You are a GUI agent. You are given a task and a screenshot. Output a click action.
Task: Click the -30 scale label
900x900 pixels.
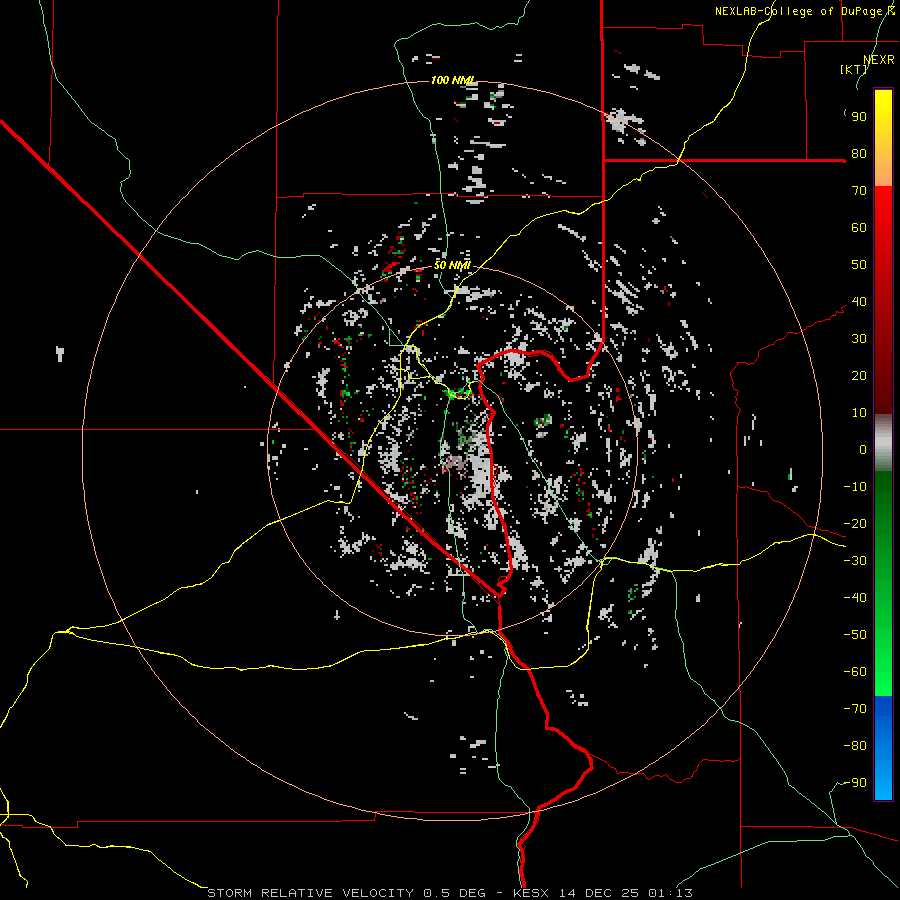coord(855,561)
